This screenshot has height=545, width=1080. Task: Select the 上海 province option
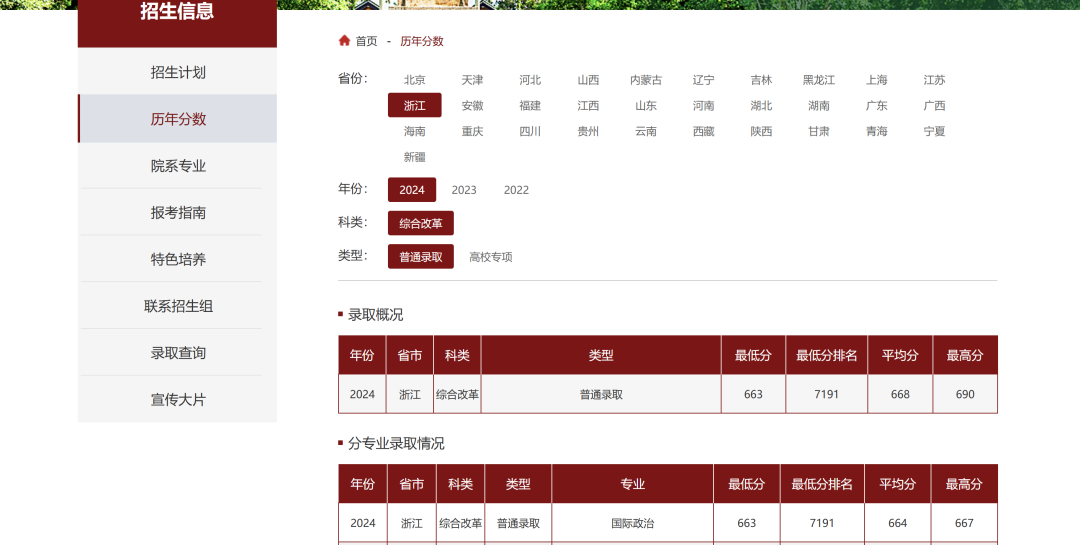point(877,80)
